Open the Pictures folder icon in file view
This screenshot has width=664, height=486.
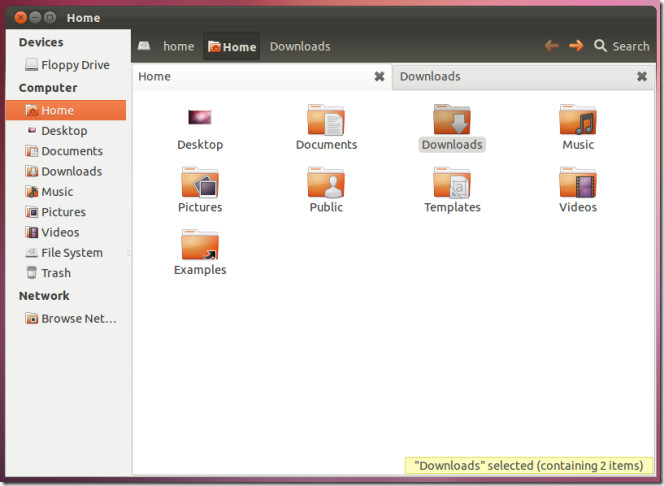199,182
